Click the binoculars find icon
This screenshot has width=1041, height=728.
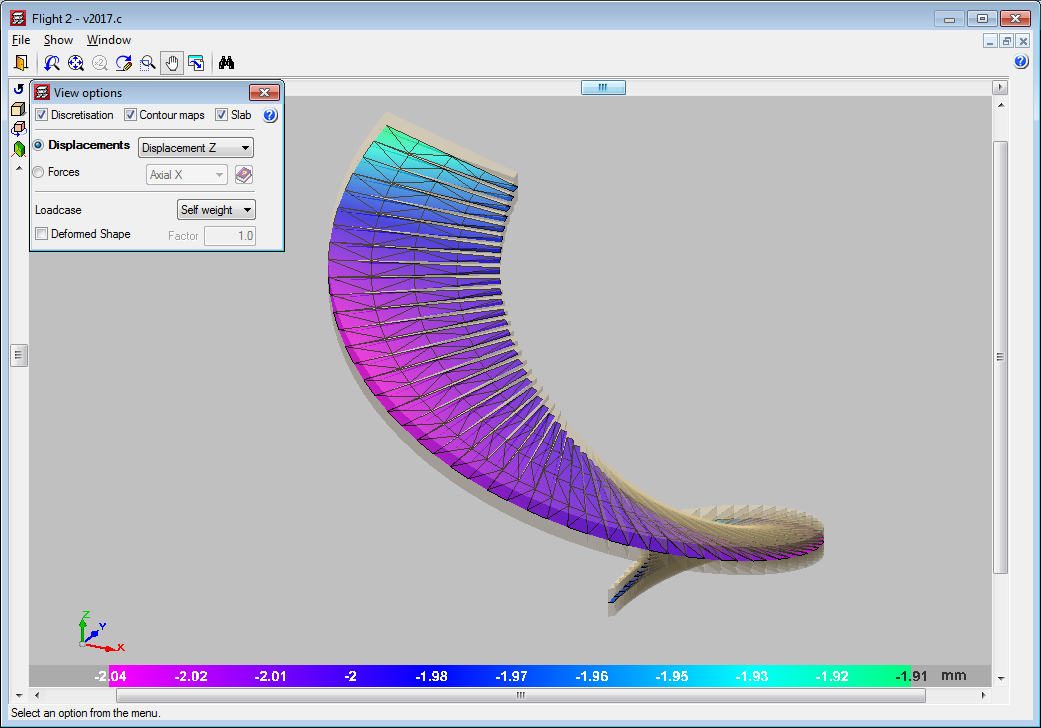(227, 63)
